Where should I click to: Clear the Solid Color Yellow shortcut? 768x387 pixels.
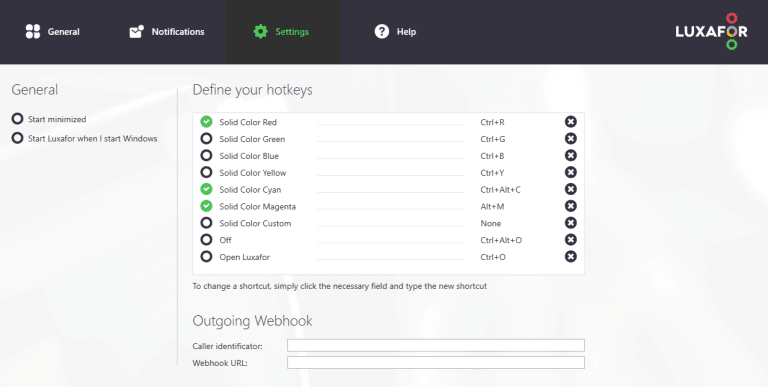coord(571,172)
